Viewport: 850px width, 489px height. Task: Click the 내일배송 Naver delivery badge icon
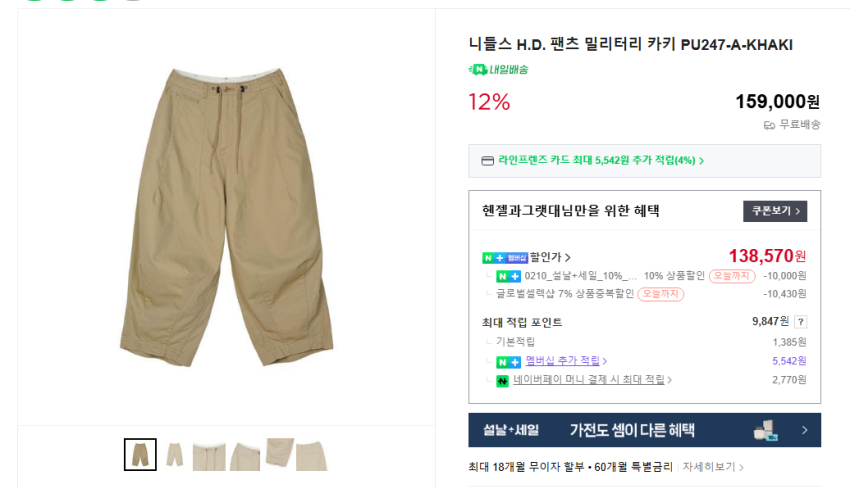coord(478,69)
